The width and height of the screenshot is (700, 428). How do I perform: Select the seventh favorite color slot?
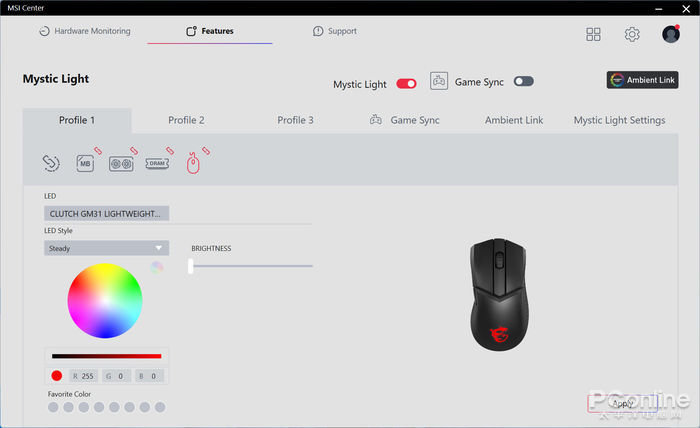pyautogui.click(x=145, y=407)
